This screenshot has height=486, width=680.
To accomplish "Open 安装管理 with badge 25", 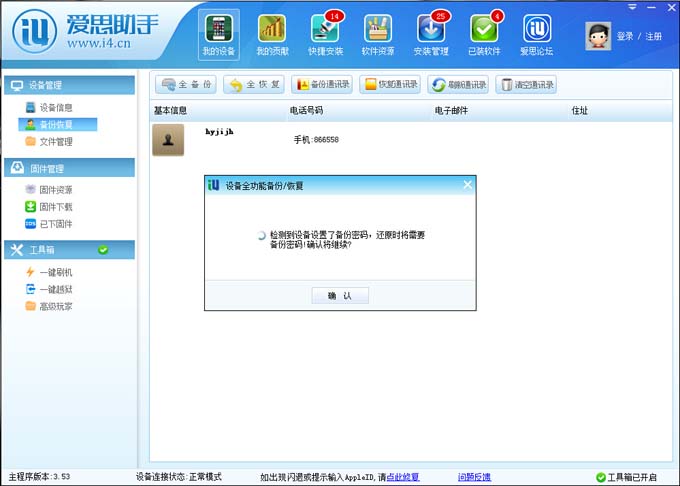I will click(431, 35).
